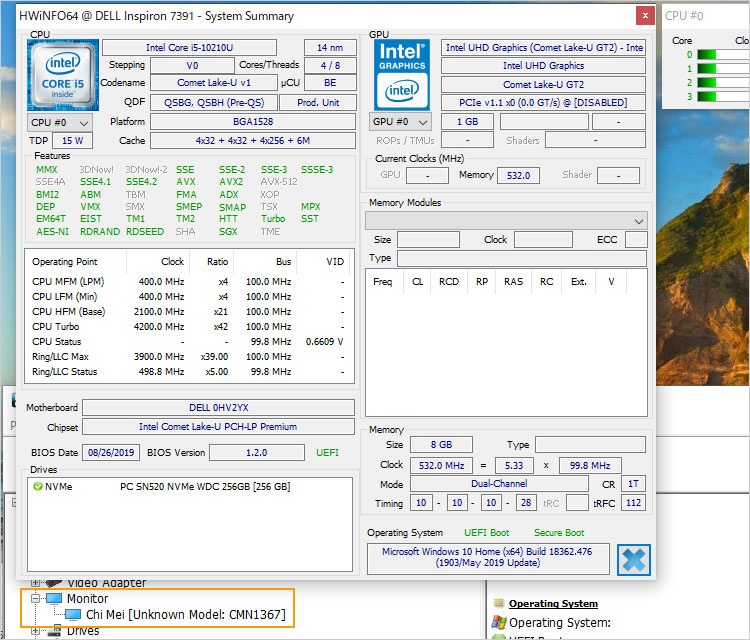This screenshot has height=640, width=750.
Task: Expand the Drives tree node in main window
Action: (35, 631)
